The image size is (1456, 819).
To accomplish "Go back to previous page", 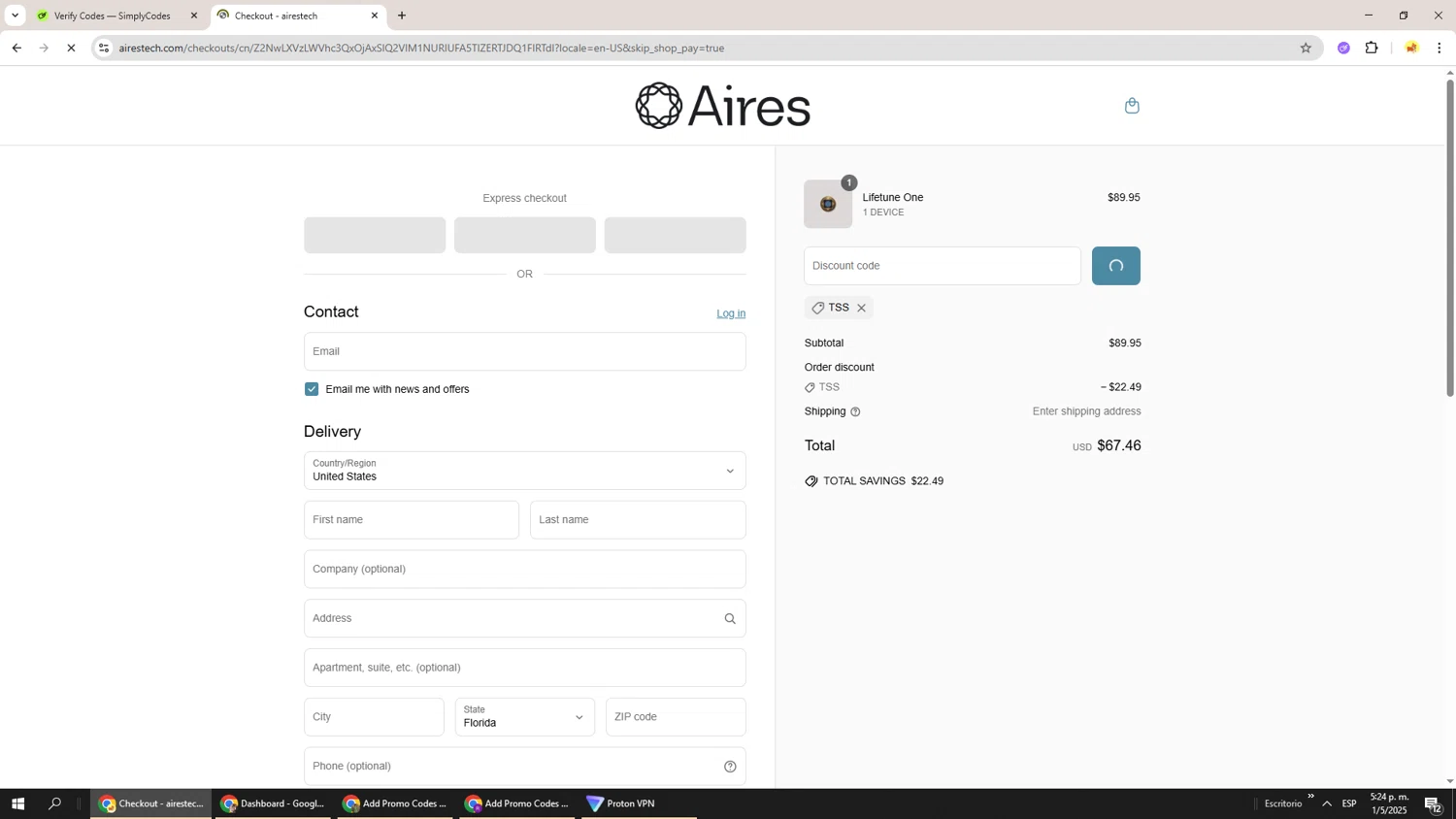I will (x=17, y=48).
